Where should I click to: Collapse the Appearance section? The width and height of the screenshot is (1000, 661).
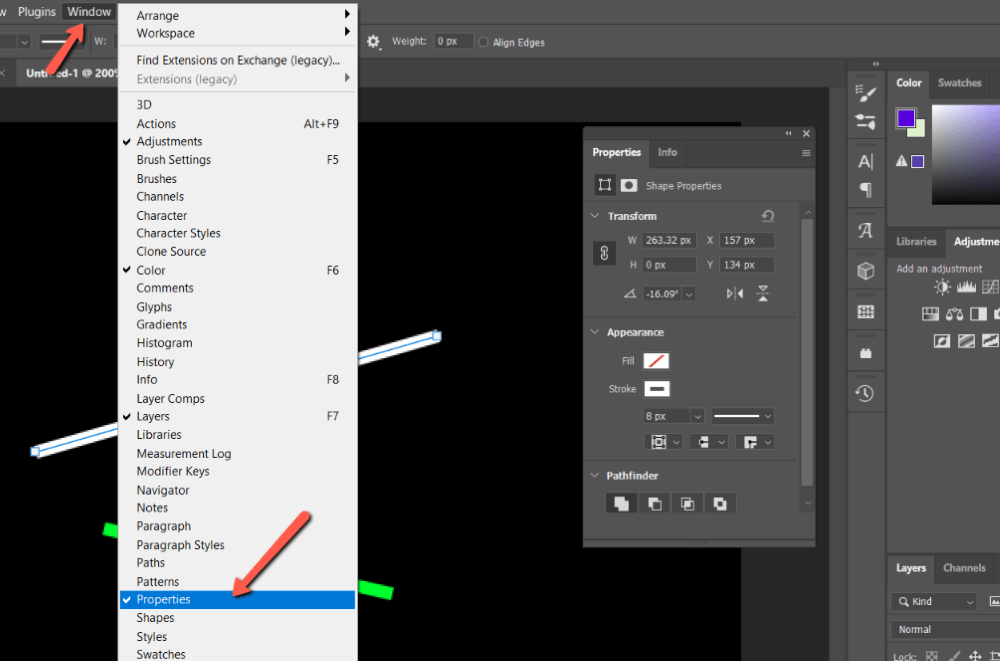coord(595,333)
